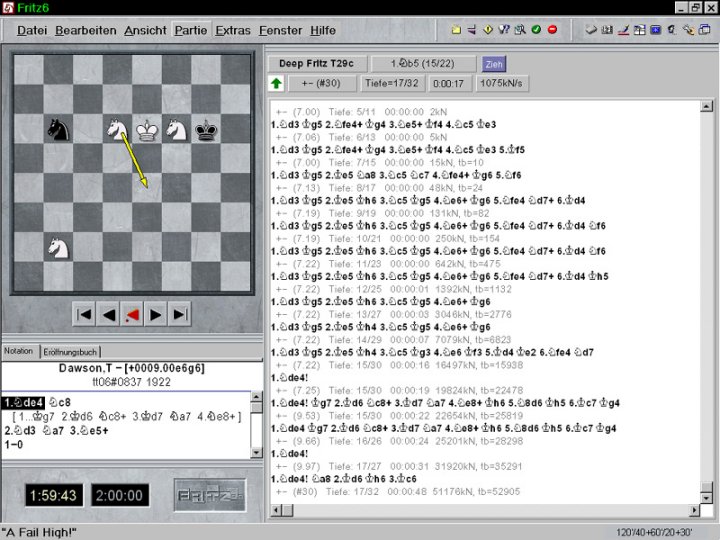Click the white knight on f6
720x540 pixels.
[176, 129]
